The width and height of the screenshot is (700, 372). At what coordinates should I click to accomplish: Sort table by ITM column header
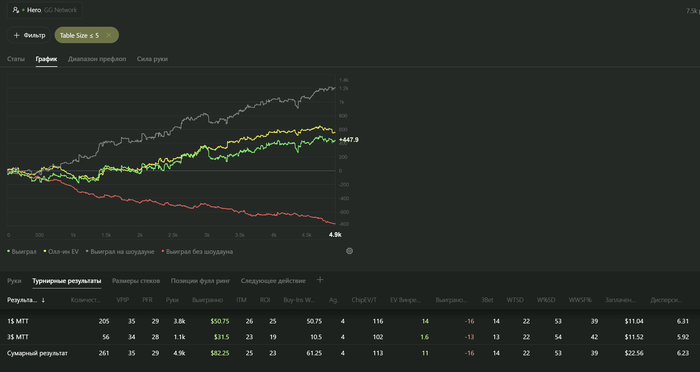(x=241, y=300)
